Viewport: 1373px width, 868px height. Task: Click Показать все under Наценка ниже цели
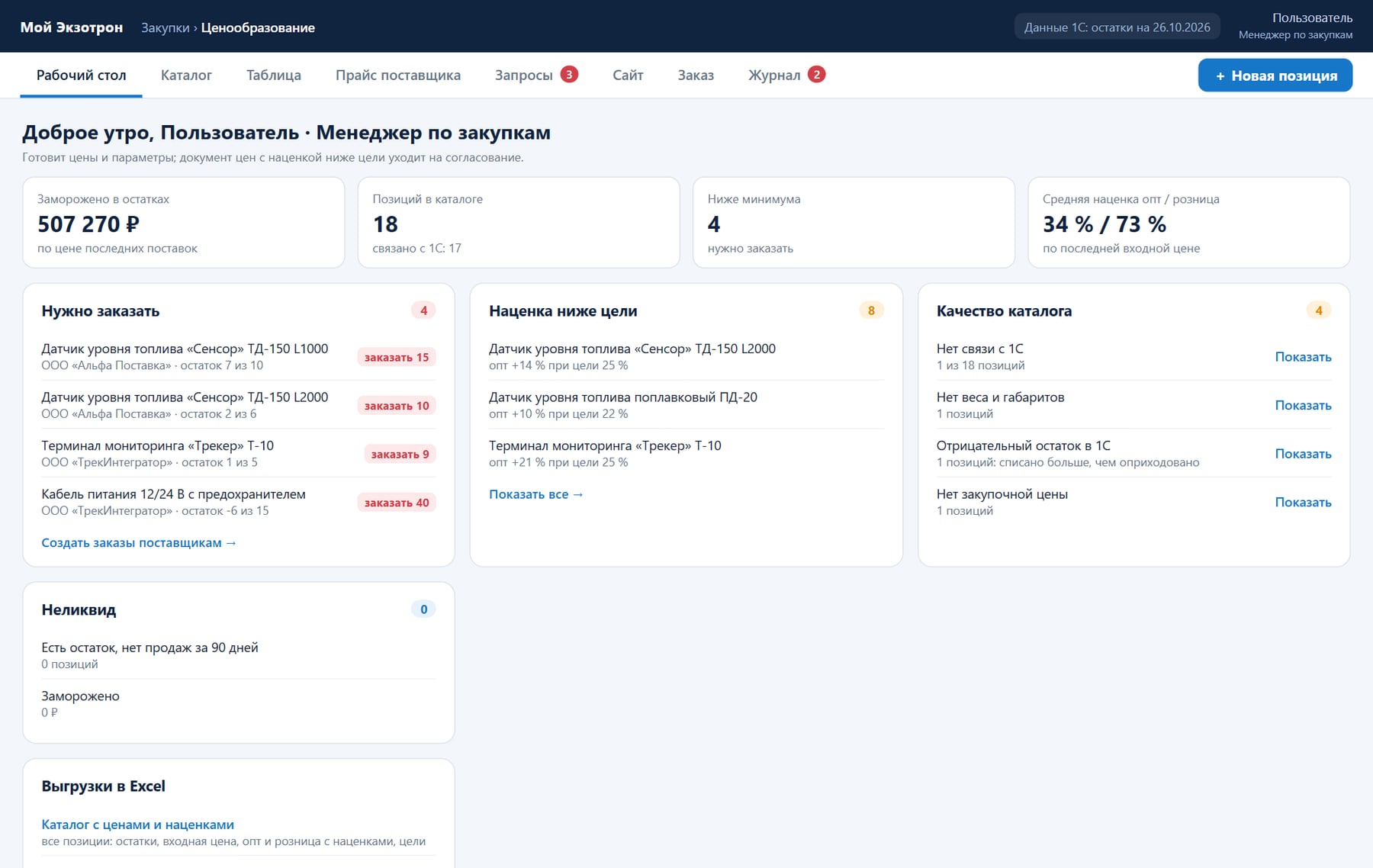(x=536, y=494)
